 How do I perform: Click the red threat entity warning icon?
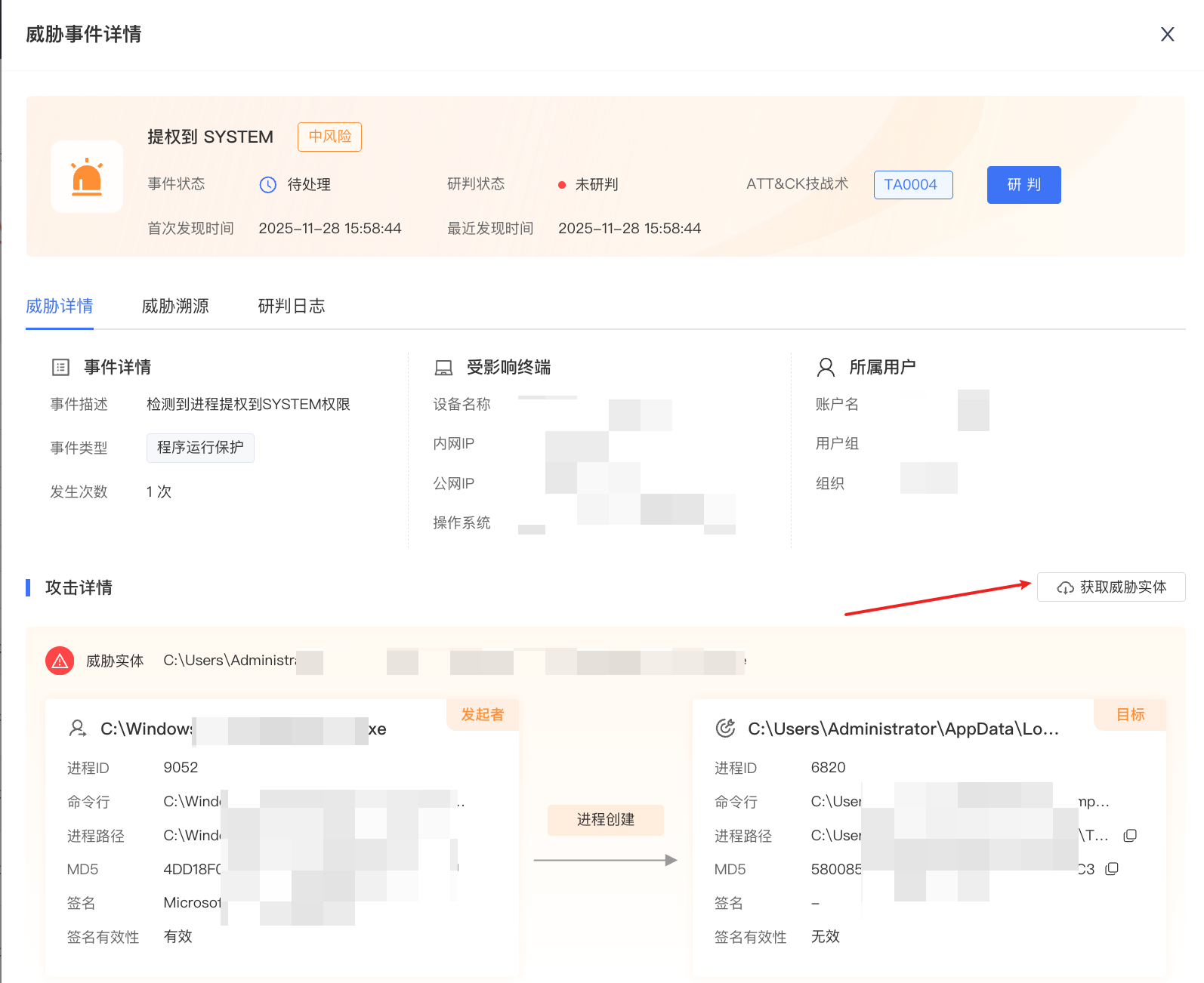coord(60,661)
